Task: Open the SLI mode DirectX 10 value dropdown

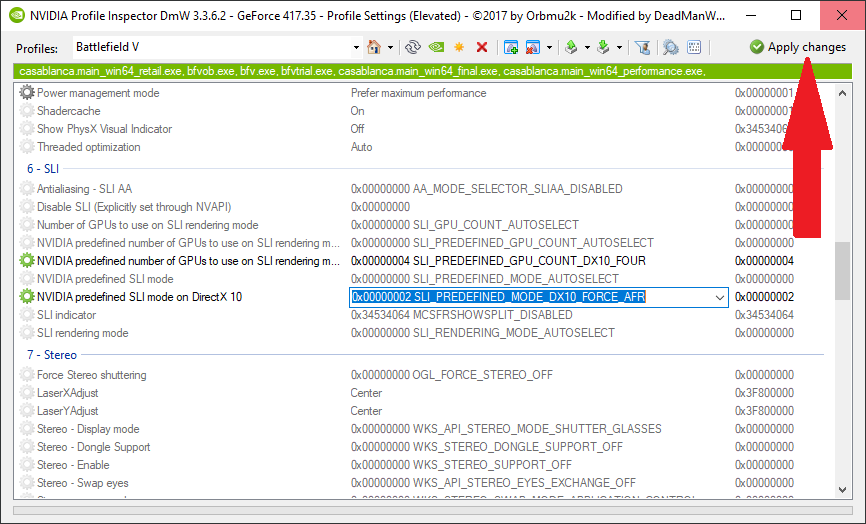Action: (720, 298)
